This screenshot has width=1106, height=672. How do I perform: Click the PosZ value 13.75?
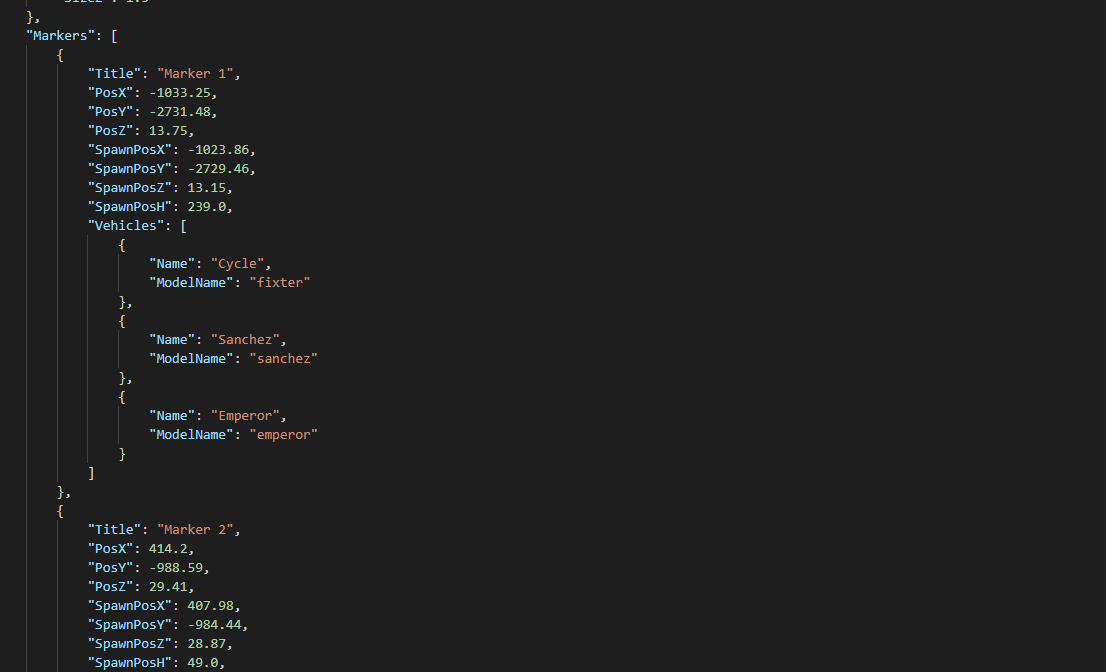click(x=168, y=130)
